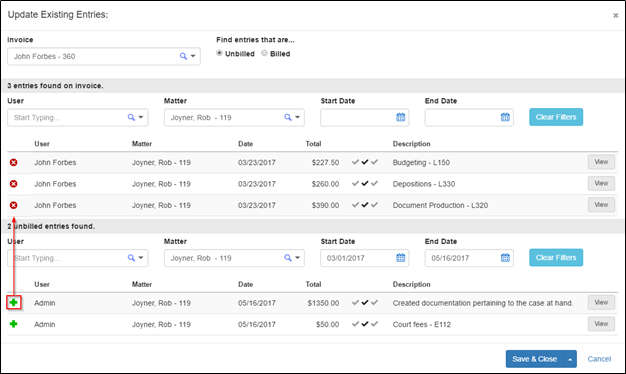
Task: Open Save & Close split-button arrow
Action: 570,359
